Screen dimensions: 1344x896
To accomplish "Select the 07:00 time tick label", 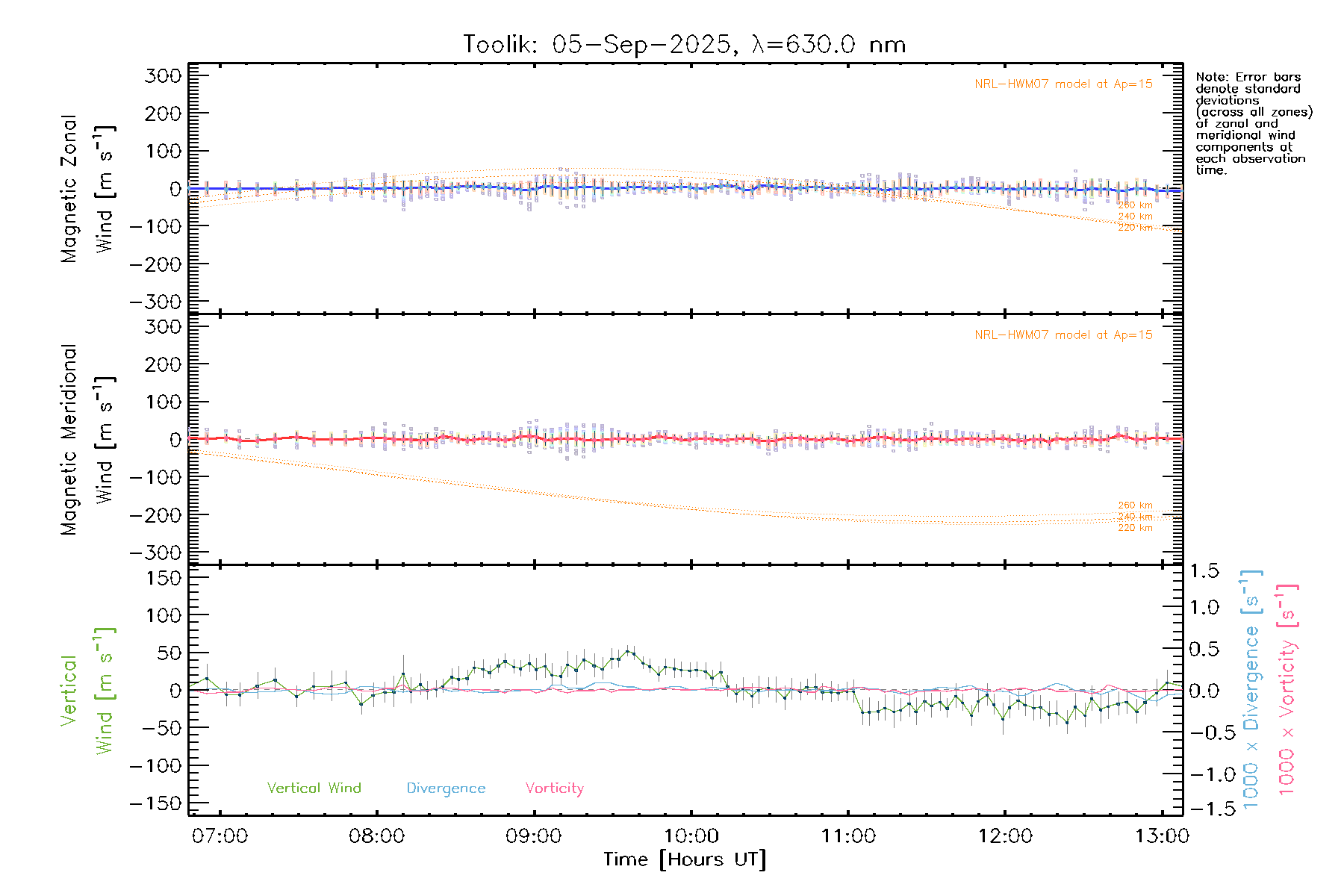I will (220, 836).
